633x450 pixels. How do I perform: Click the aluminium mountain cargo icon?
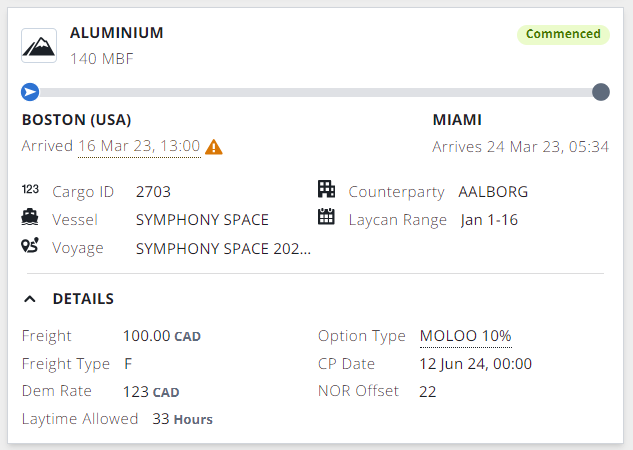tap(39, 44)
